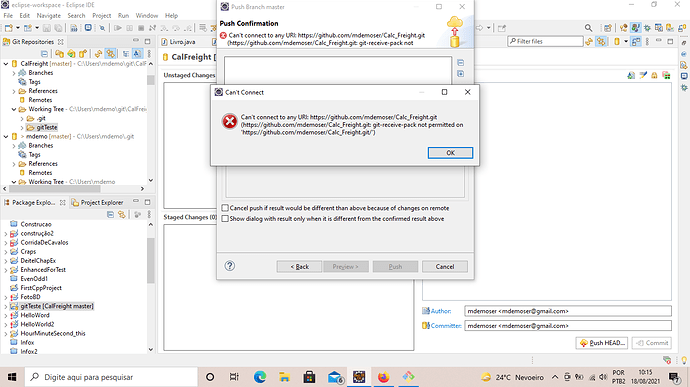Open repository selector dropdown in Git Staging
Screen dimensions: 690x387
click(x=626, y=41)
